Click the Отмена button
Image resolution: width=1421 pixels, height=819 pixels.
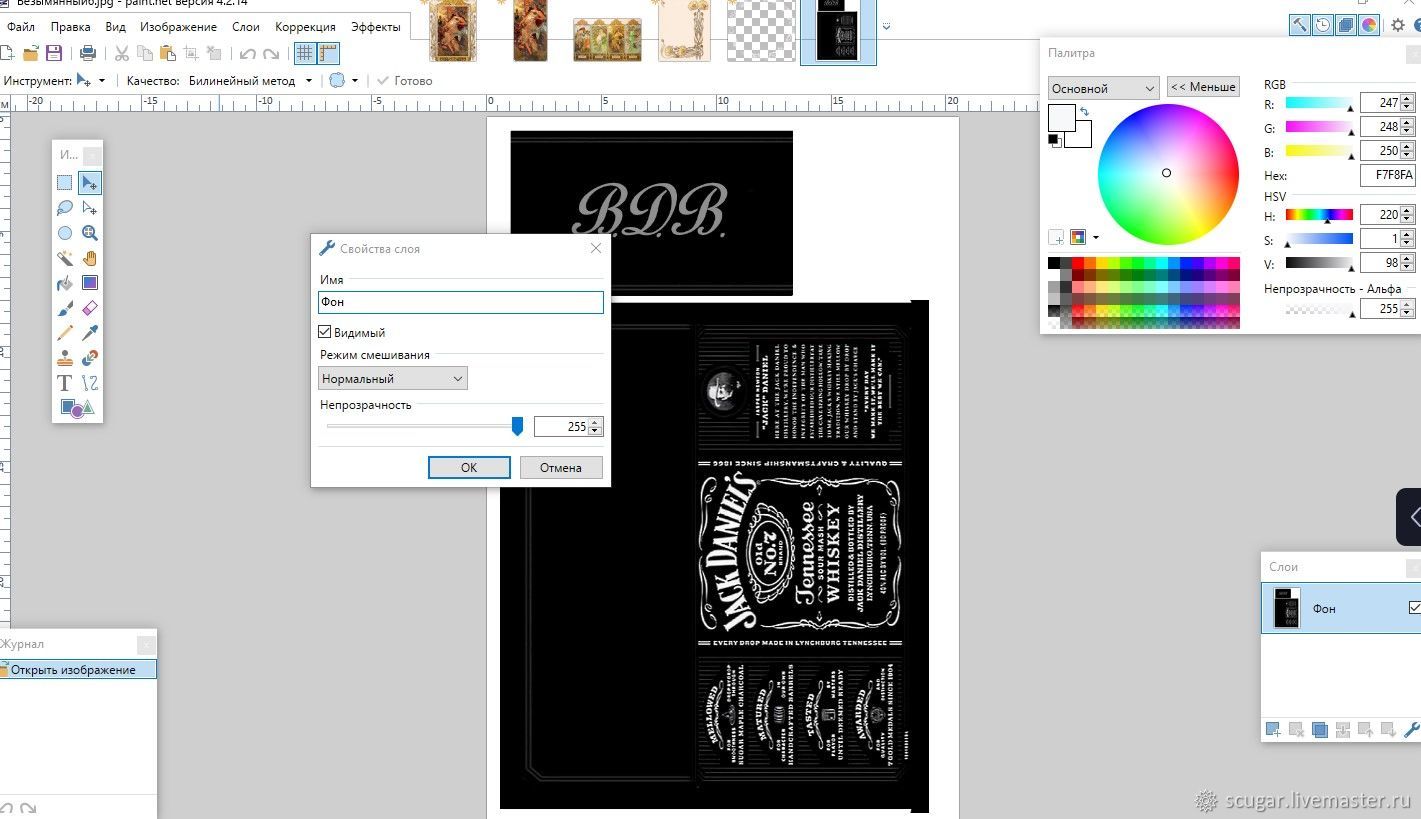click(561, 467)
